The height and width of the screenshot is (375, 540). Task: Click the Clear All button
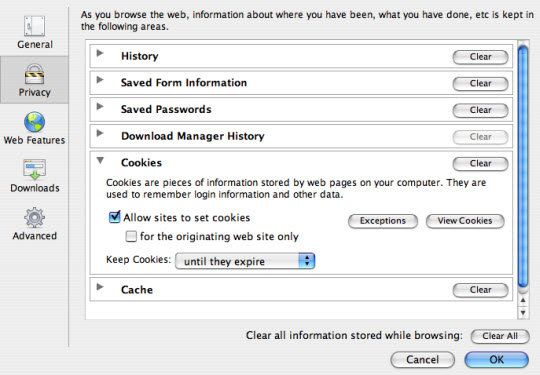[x=500, y=336]
